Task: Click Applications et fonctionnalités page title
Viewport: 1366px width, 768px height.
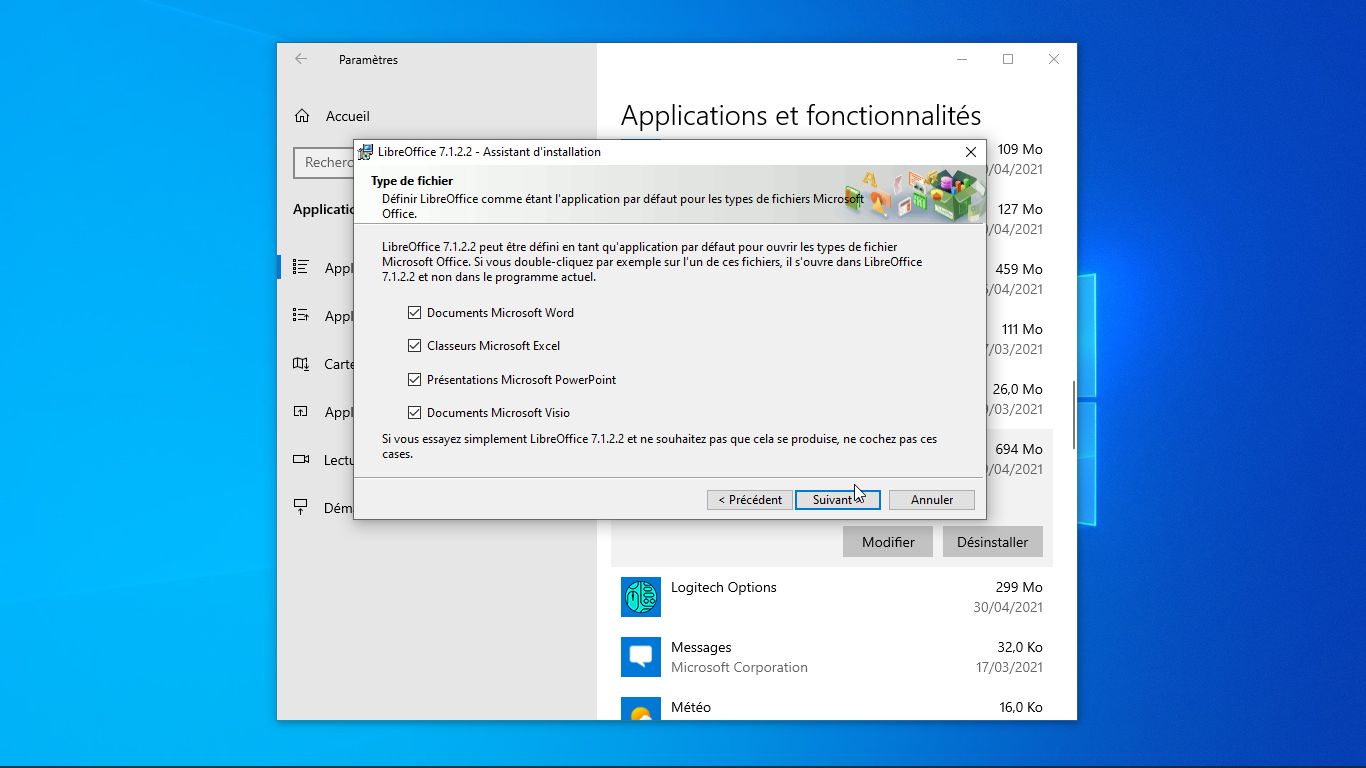Action: pyautogui.click(x=801, y=115)
